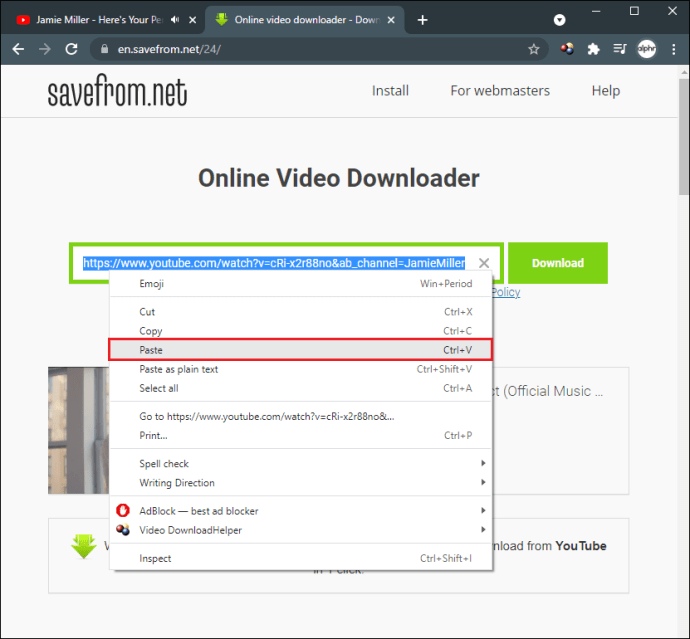
Task: Open the media control playlist icon
Action: 620,49
